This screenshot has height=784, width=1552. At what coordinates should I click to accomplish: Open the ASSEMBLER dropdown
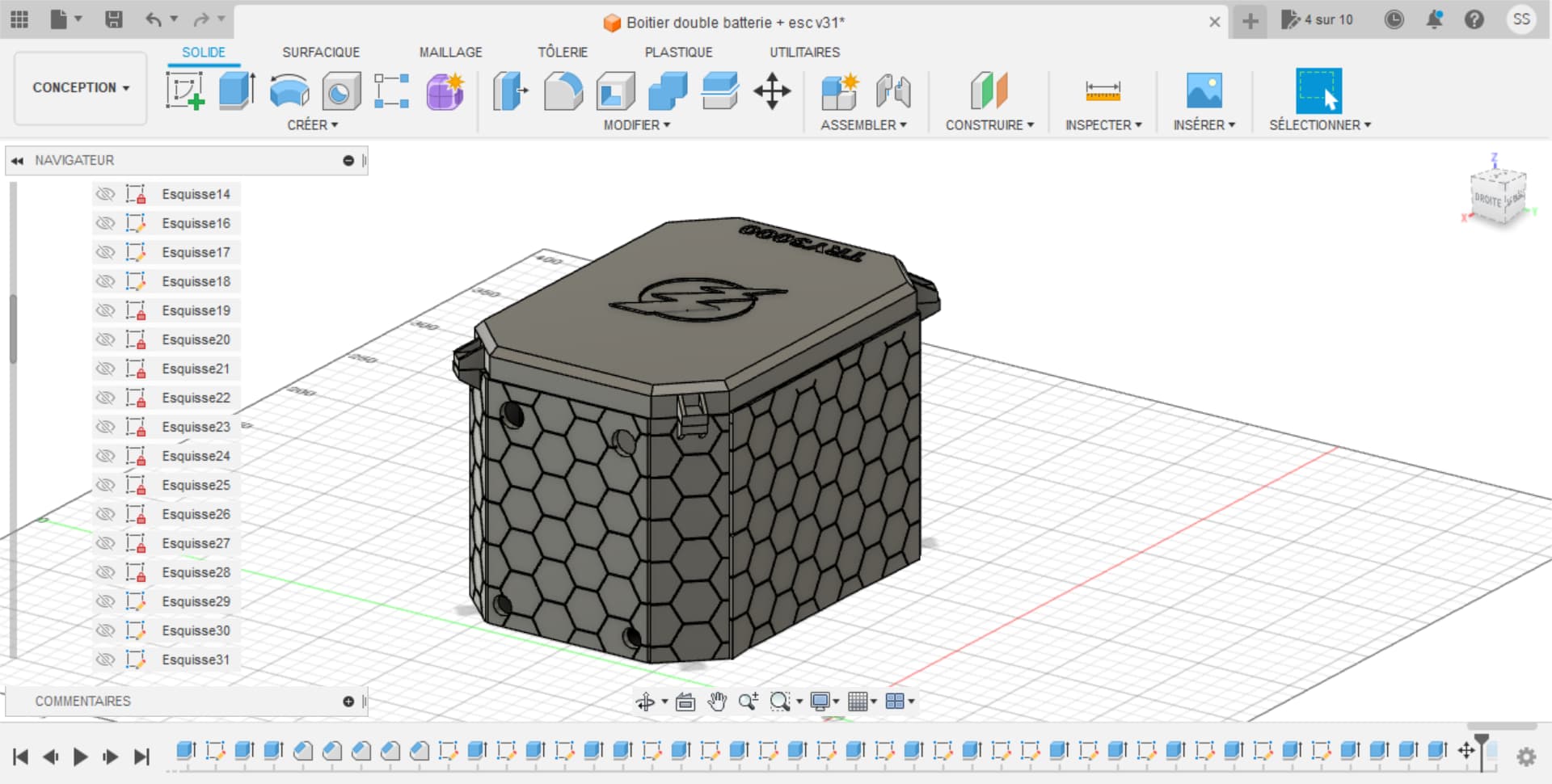pos(863,125)
